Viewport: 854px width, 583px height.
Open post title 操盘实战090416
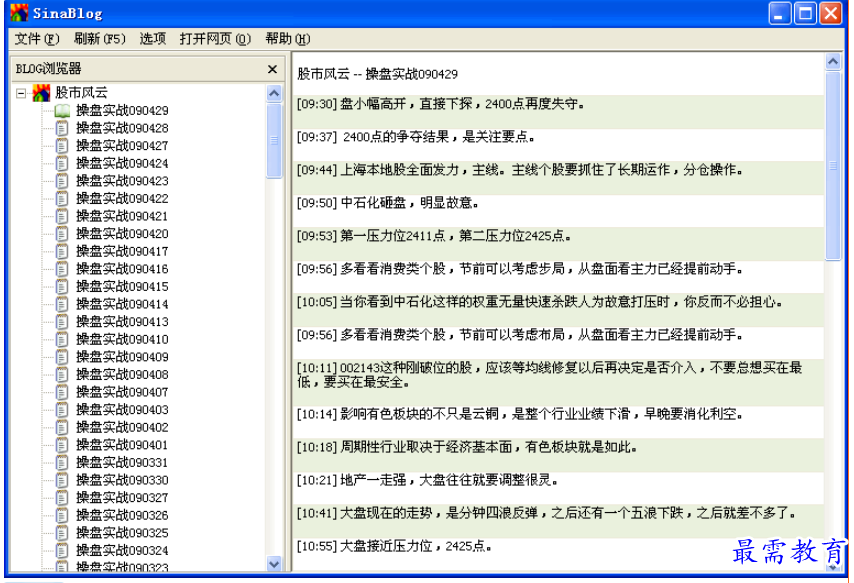pyautogui.click(x=122, y=269)
